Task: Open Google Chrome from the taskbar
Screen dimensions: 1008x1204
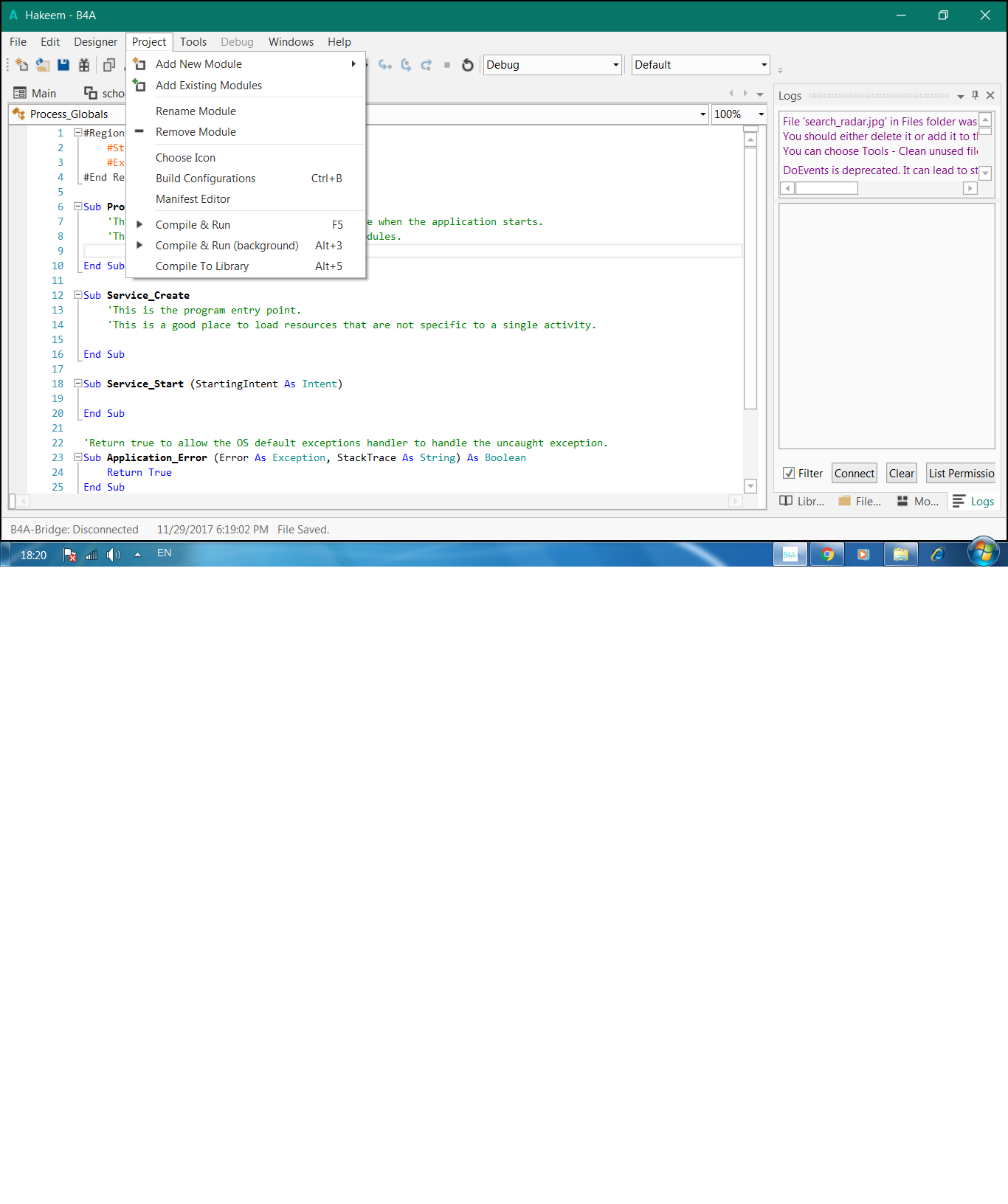Action: click(x=827, y=554)
